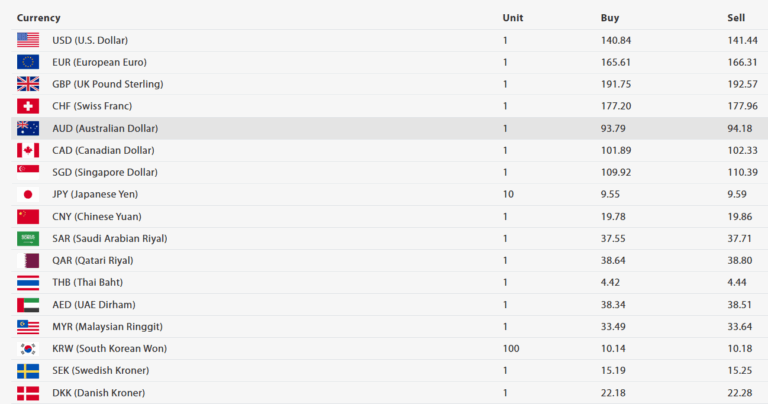Click the UK flag icon
The image size is (768, 404).
click(x=28, y=84)
